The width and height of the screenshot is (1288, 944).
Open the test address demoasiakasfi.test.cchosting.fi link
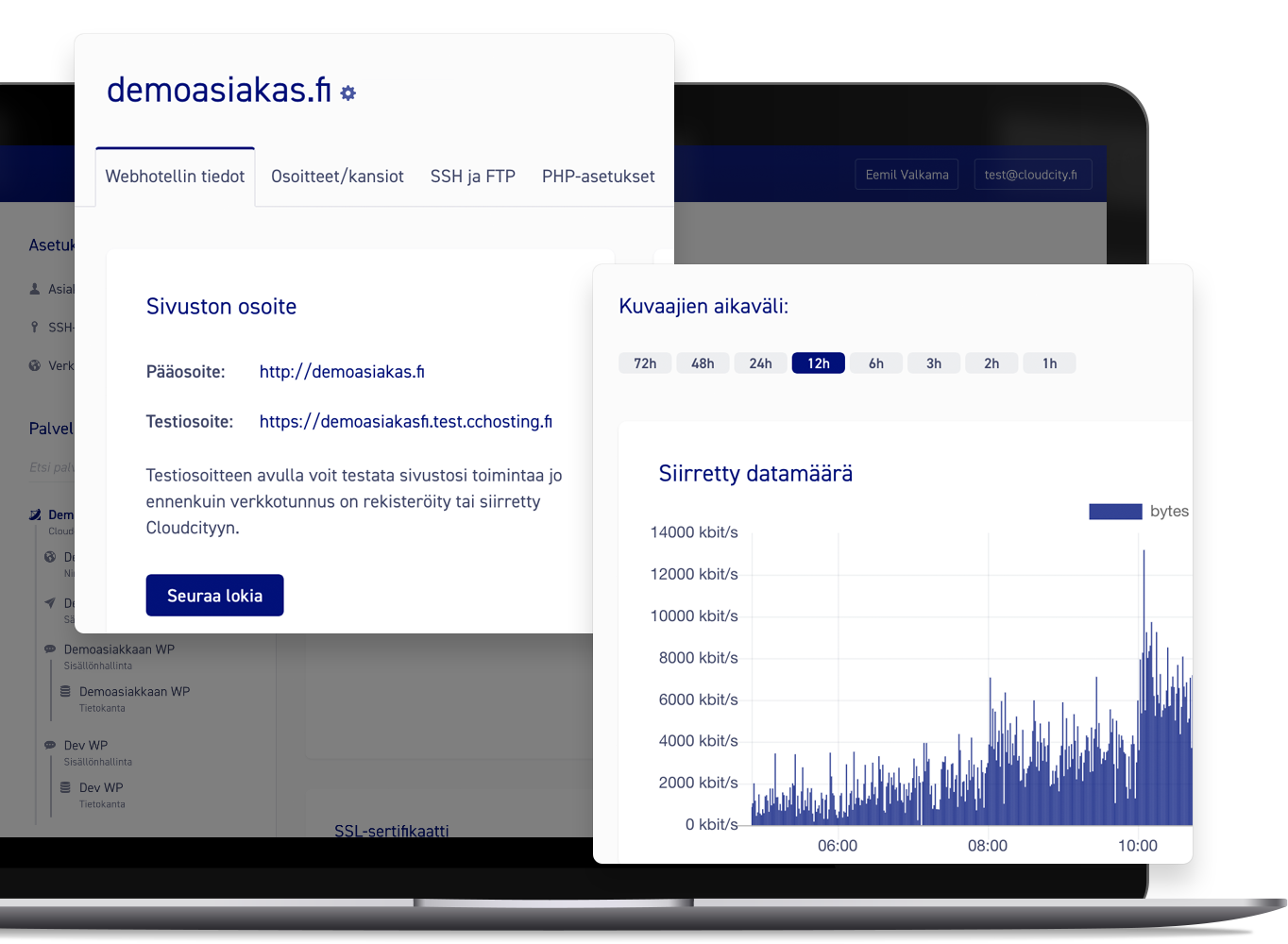pos(405,422)
